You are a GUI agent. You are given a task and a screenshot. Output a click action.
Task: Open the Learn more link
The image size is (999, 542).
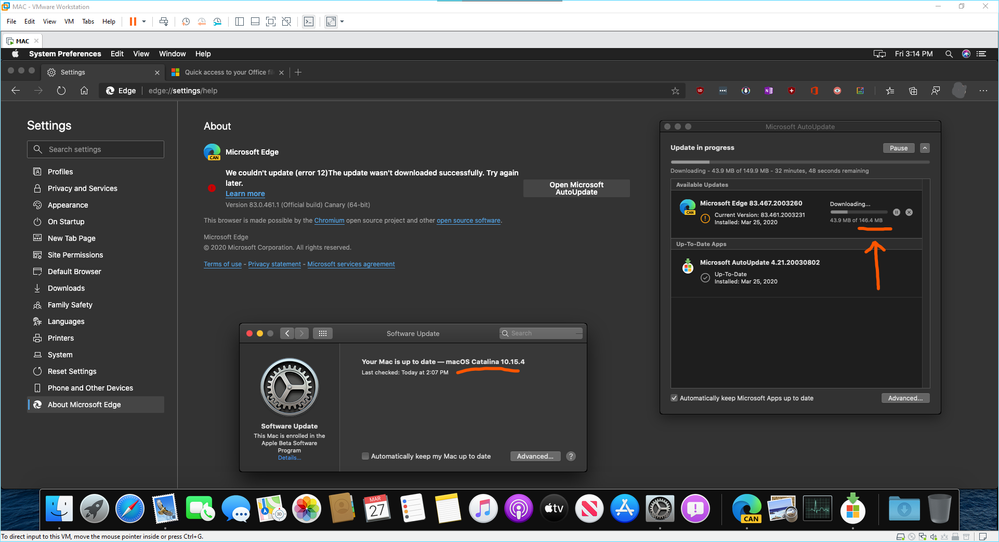coord(245,194)
